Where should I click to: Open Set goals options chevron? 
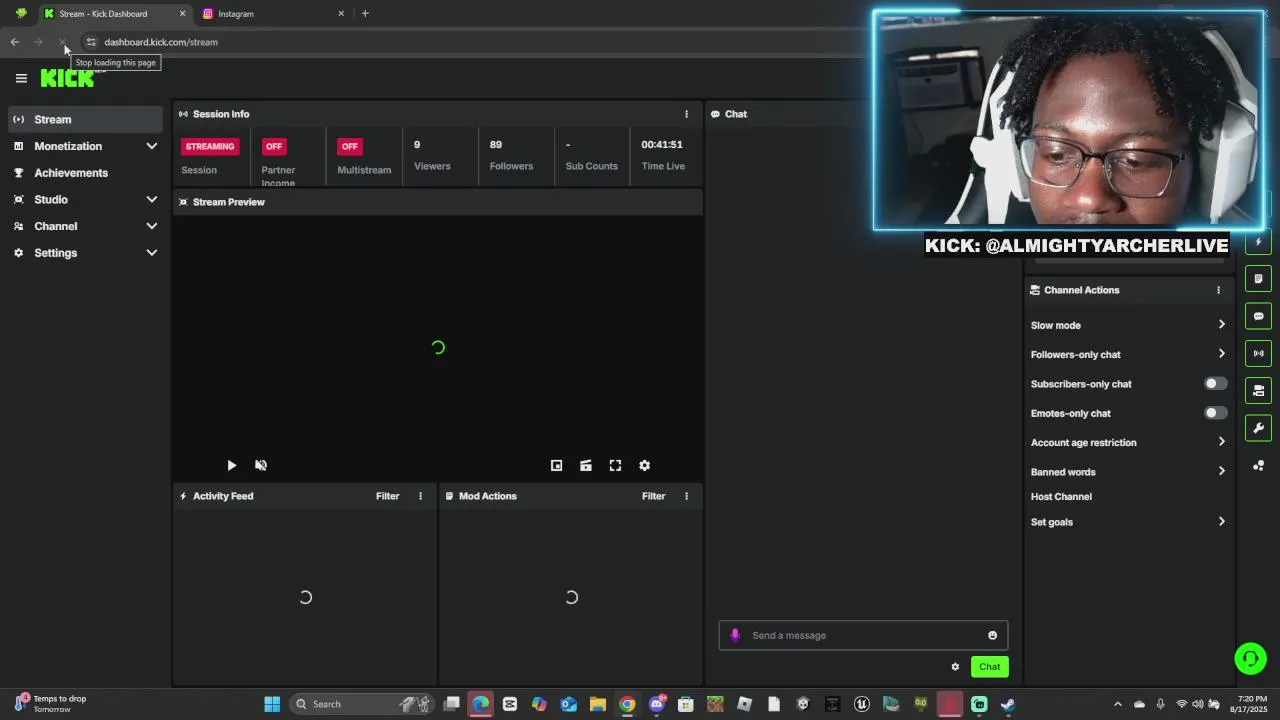[1221, 522]
